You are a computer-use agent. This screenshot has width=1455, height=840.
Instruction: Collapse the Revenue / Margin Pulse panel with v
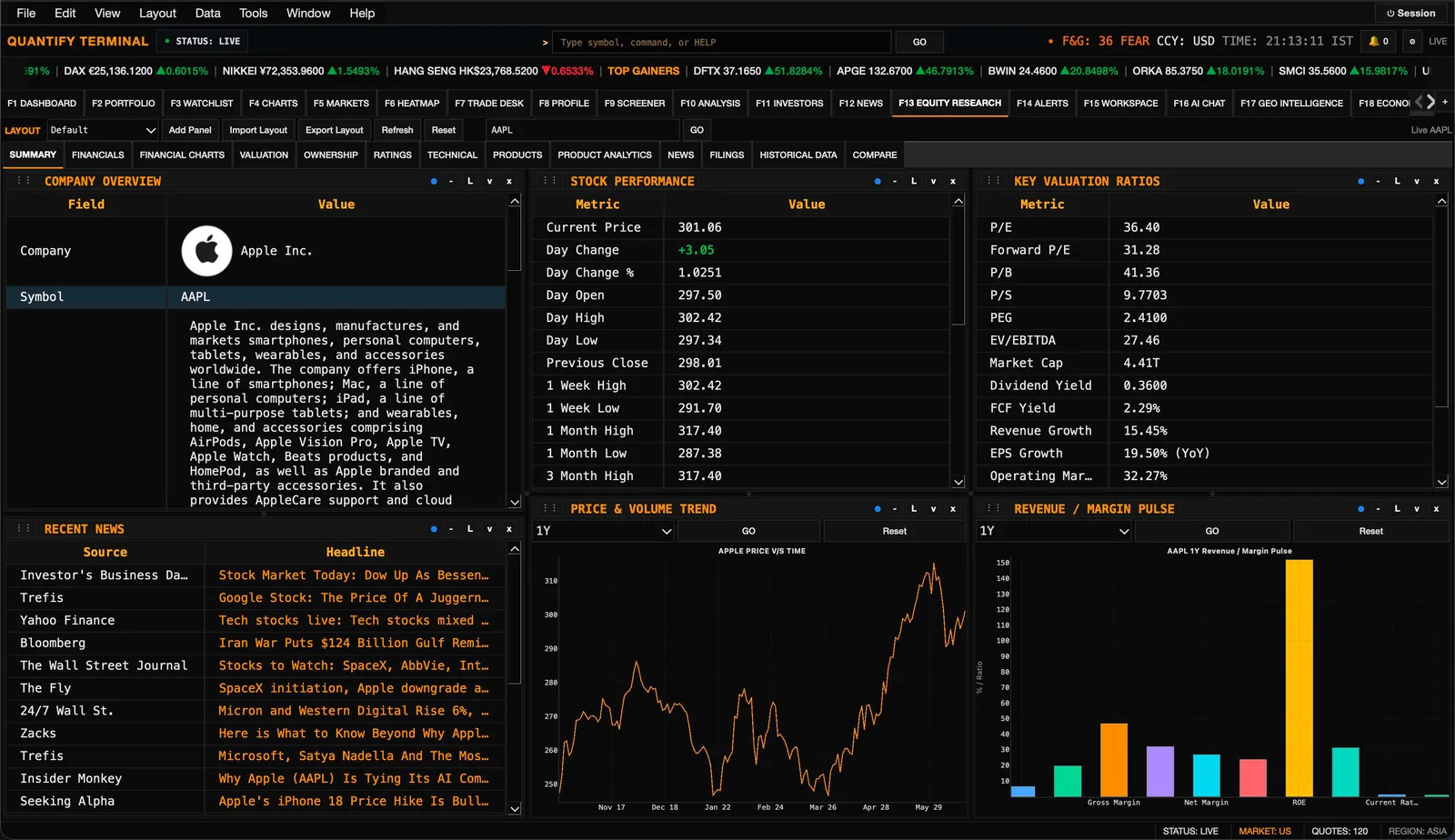1417,508
